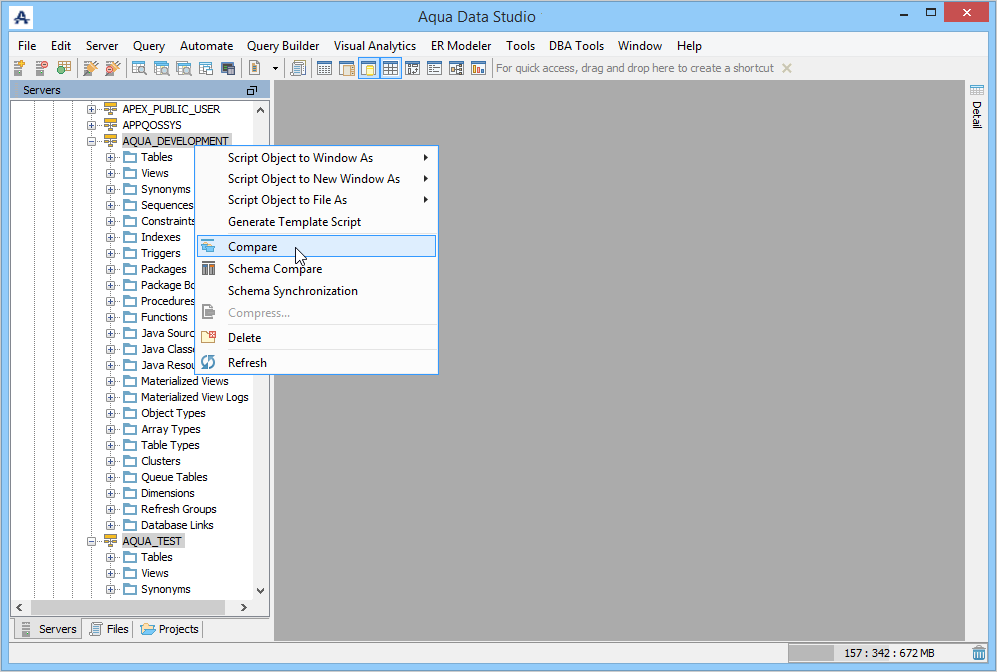
Task: Open the dropdown arrow beside the new document icon
Action: (x=275, y=68)
